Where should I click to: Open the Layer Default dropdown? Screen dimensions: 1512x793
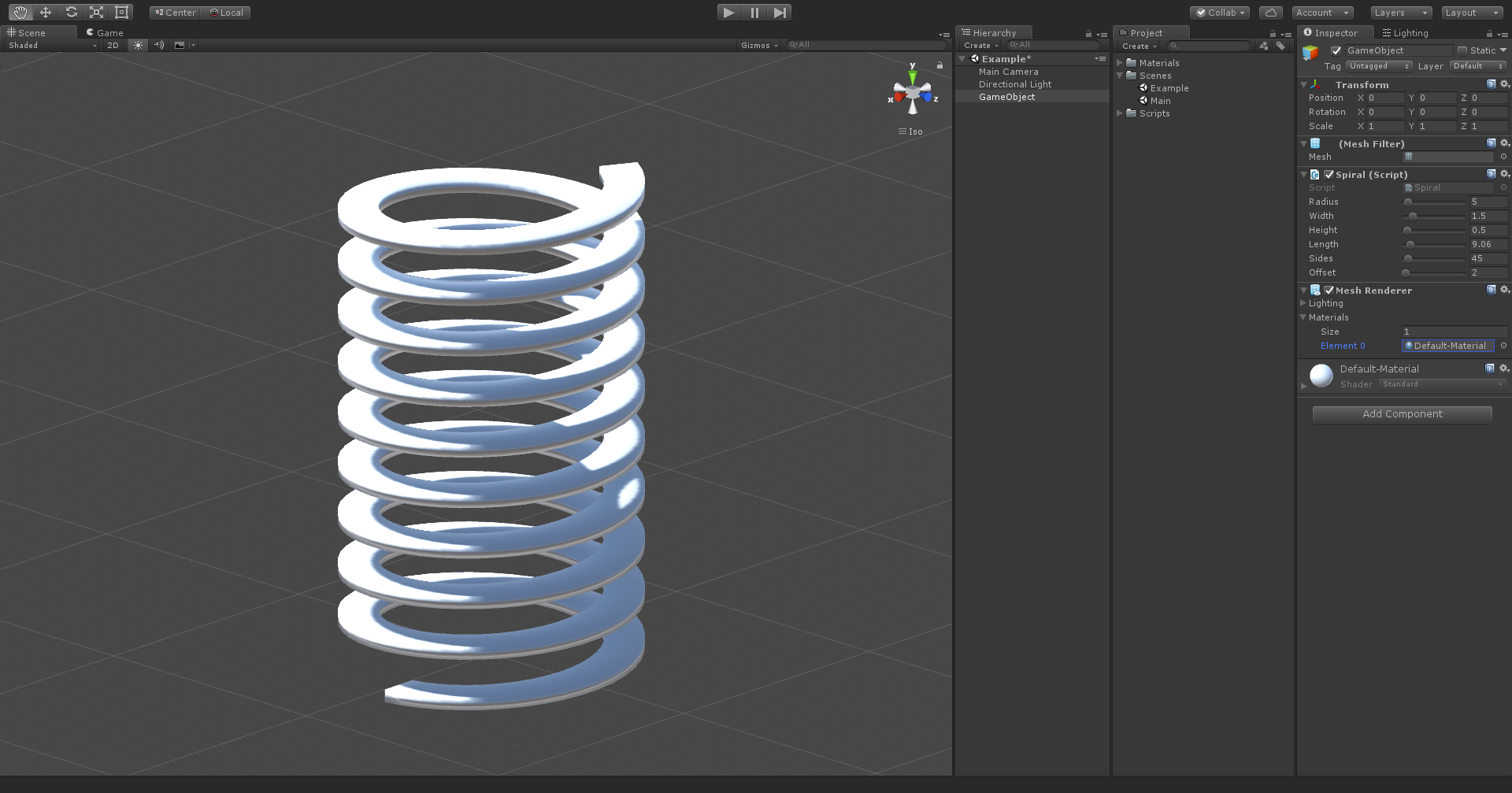coord(1478,66)
